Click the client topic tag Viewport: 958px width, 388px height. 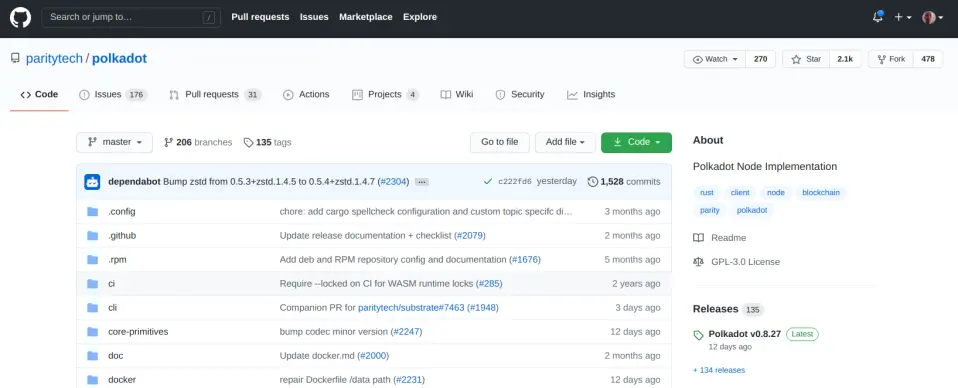740,192
